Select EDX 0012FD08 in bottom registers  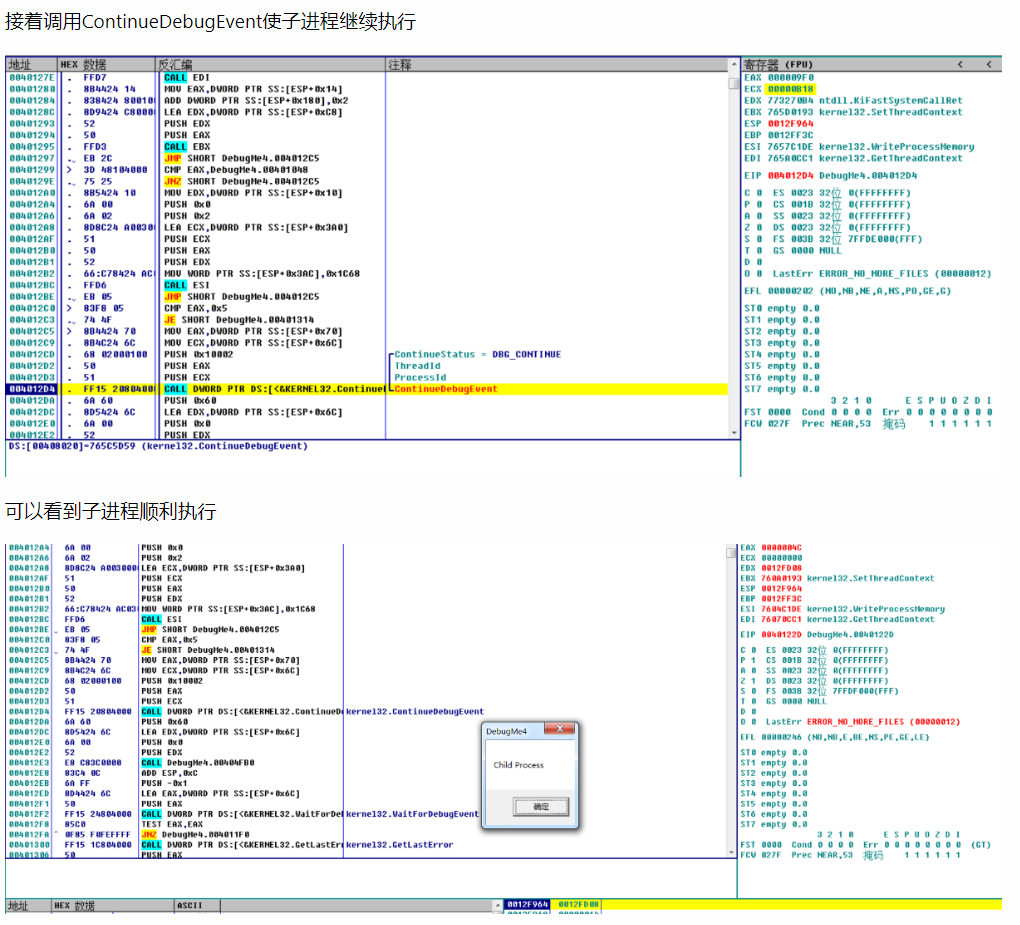pos(771,569)
